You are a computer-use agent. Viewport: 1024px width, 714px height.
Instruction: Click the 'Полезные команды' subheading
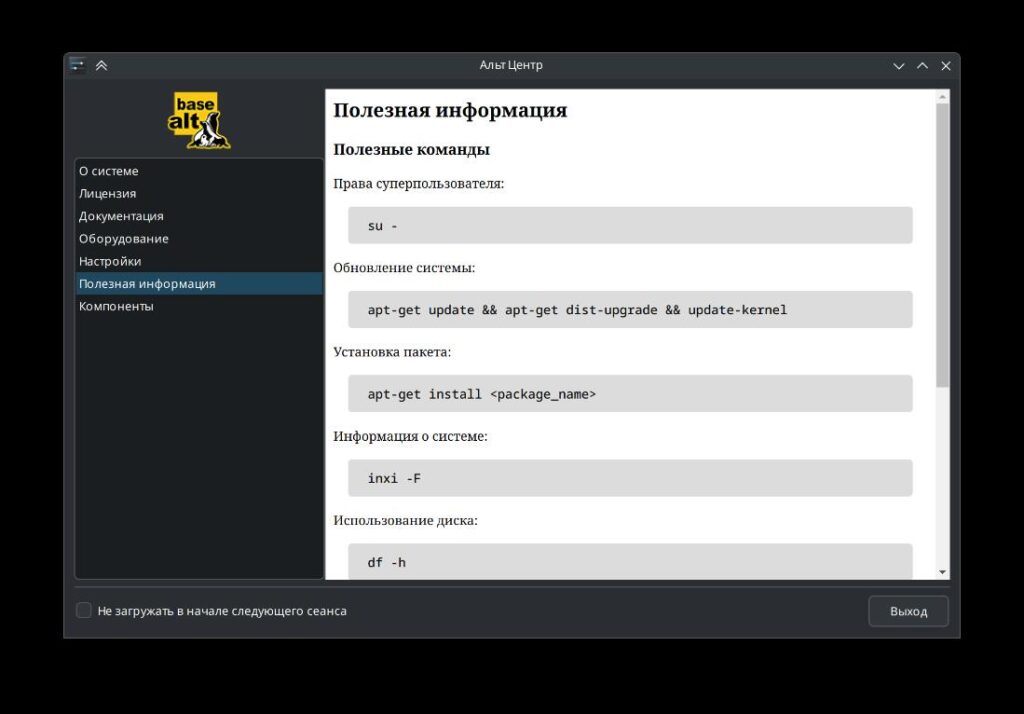(411, 150)
